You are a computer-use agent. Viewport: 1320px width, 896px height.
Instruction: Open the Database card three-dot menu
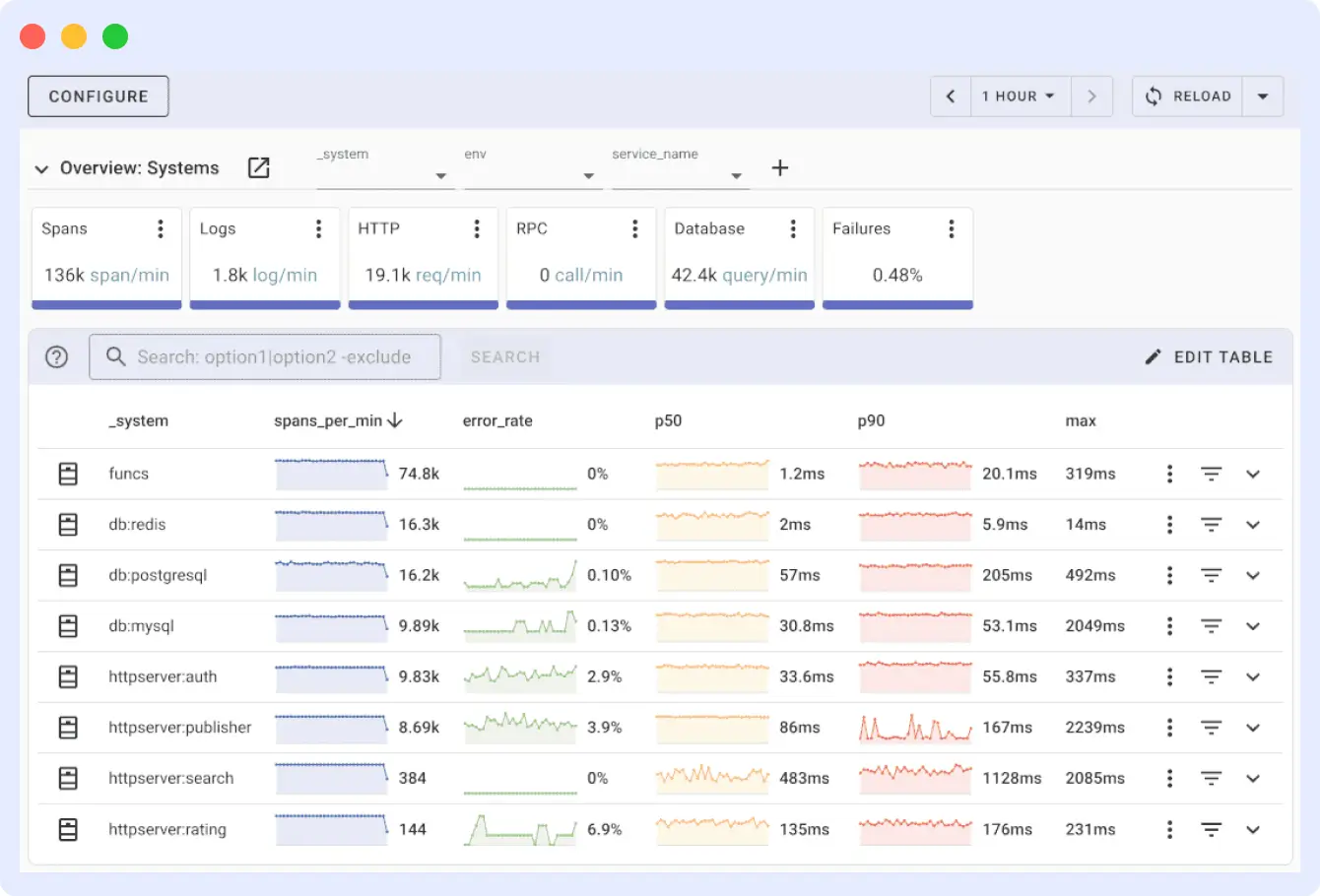click(x=793, y=228)
